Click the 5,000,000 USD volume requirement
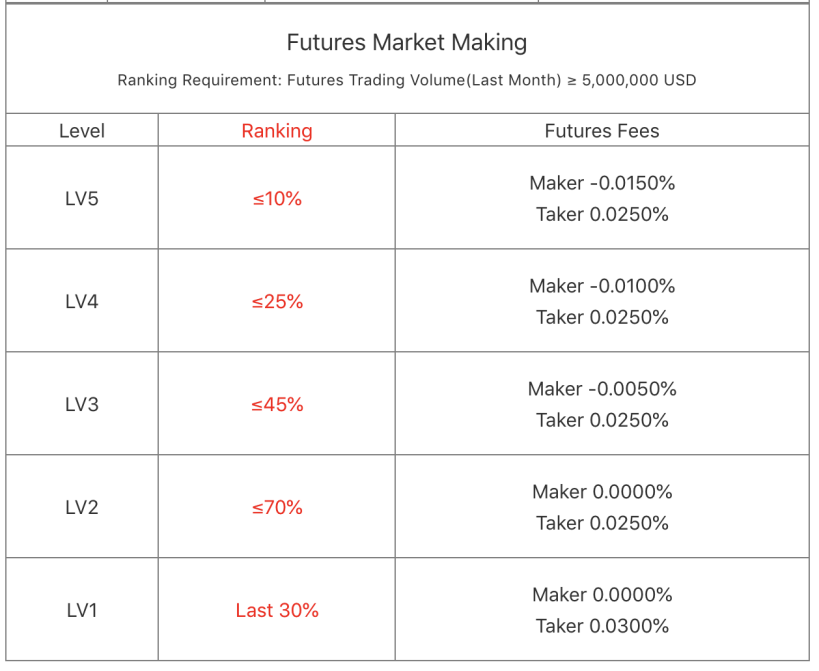This screenshot has width=819, height=671. [639, 80]
